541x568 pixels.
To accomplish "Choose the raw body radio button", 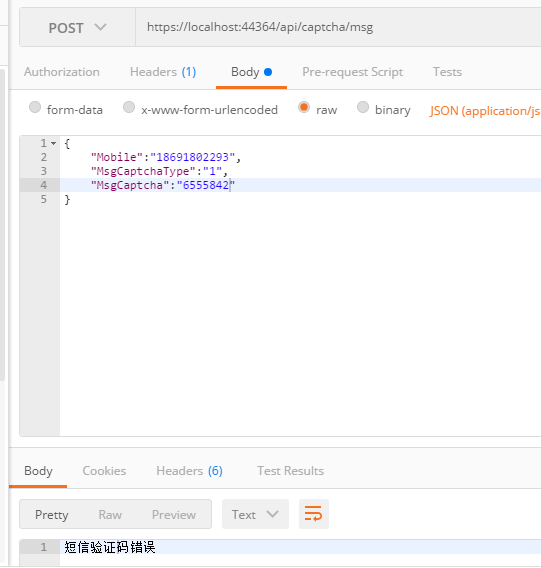I will (304, 107).
